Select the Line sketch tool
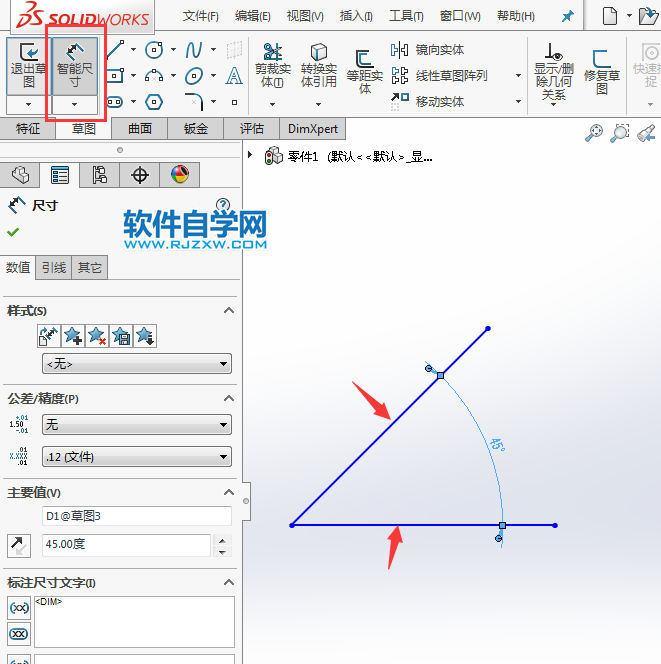661x664 pixels. tap(115, 50)
